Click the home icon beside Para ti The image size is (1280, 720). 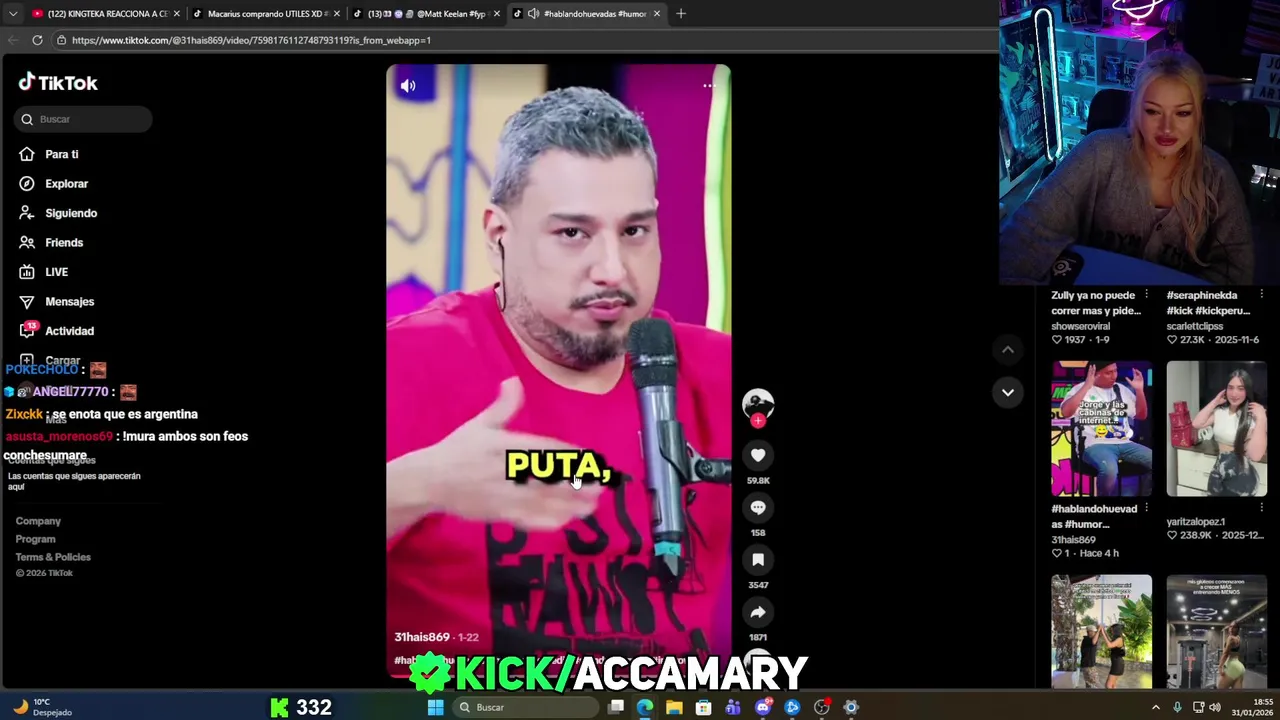point(27,154)
